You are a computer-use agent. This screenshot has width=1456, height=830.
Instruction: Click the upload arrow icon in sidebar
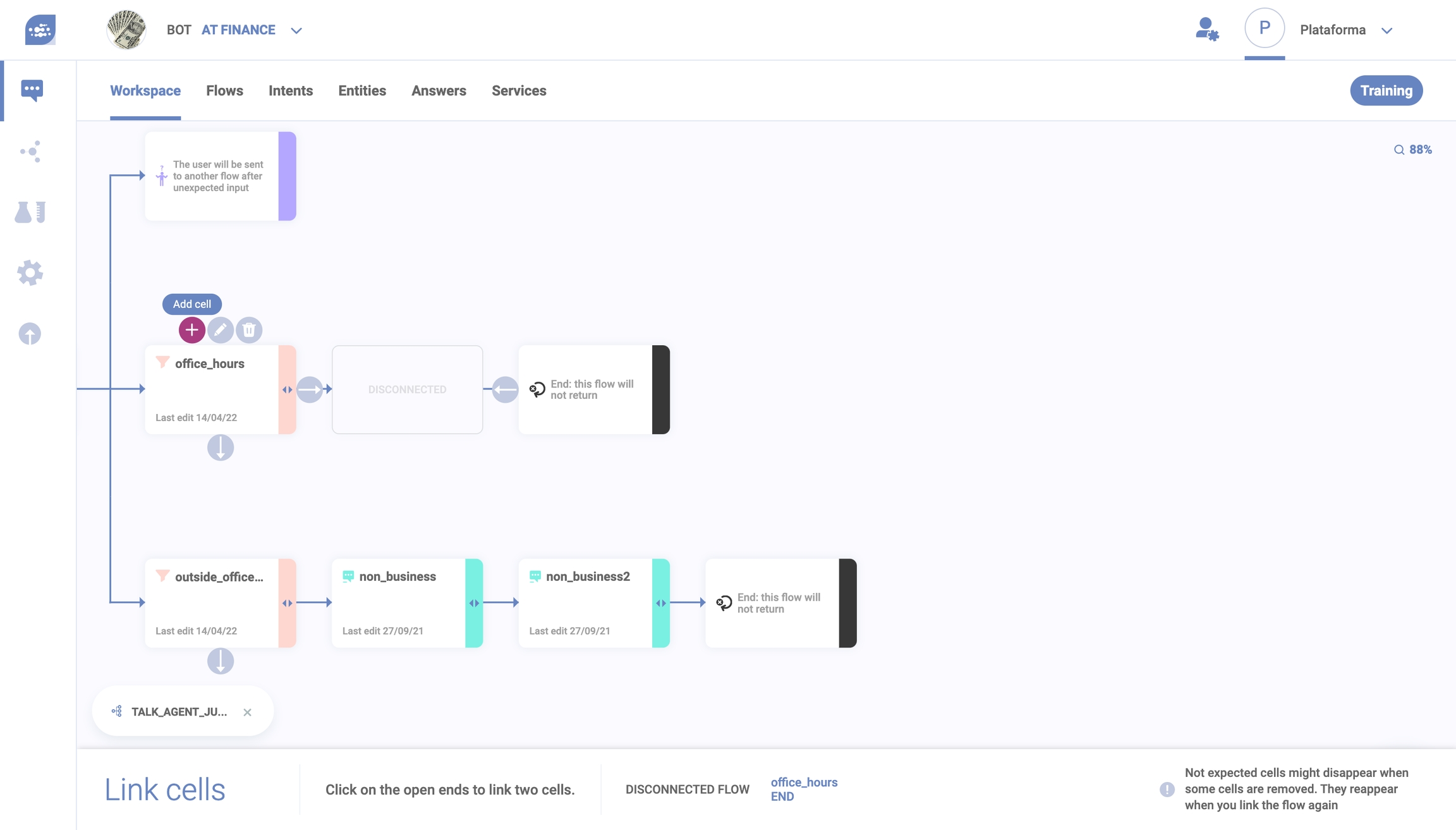tap(30, 334)
